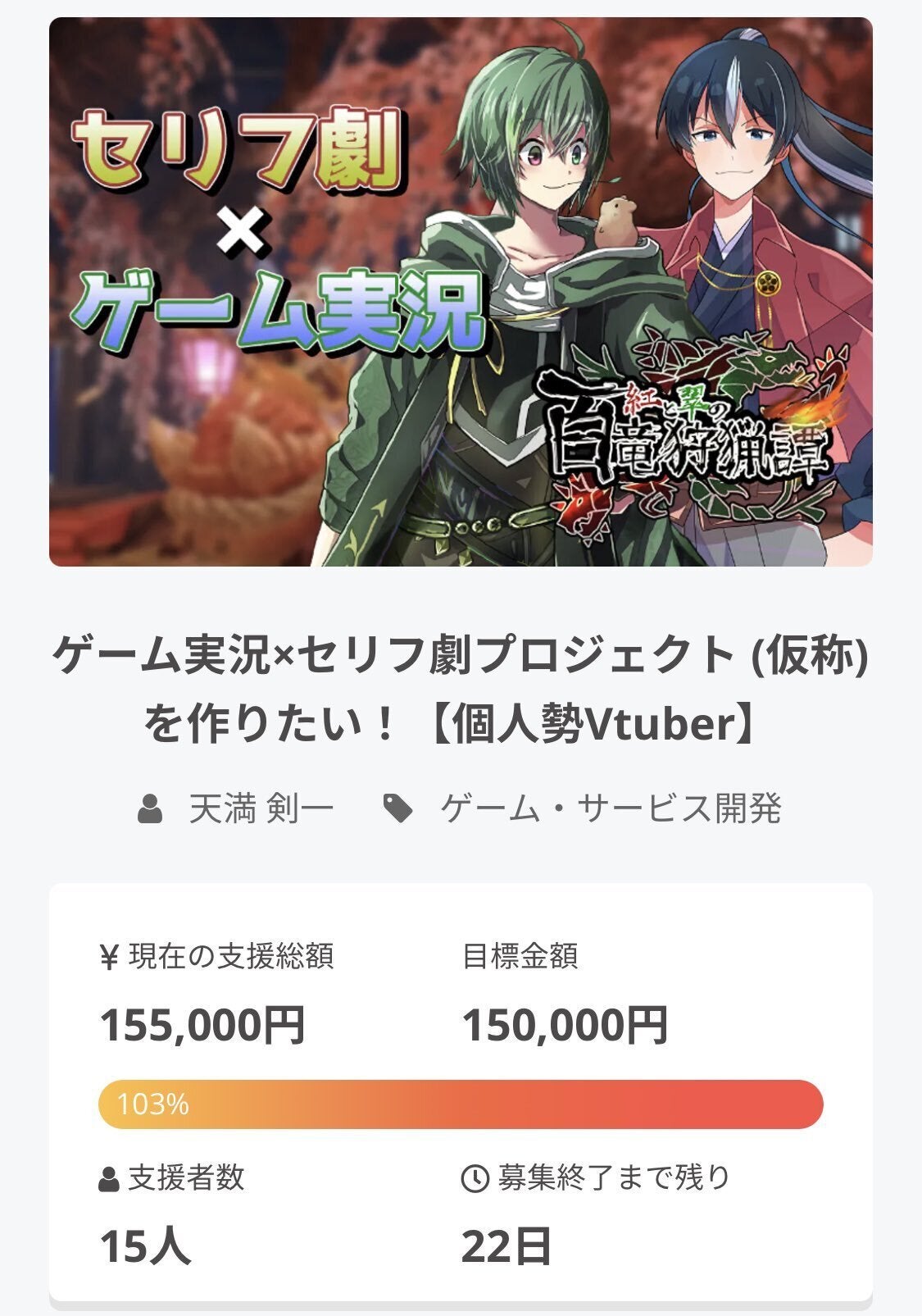Click the 103% funding progress bar
This screenshot has width=922, height=1316.
[461, 1104]
